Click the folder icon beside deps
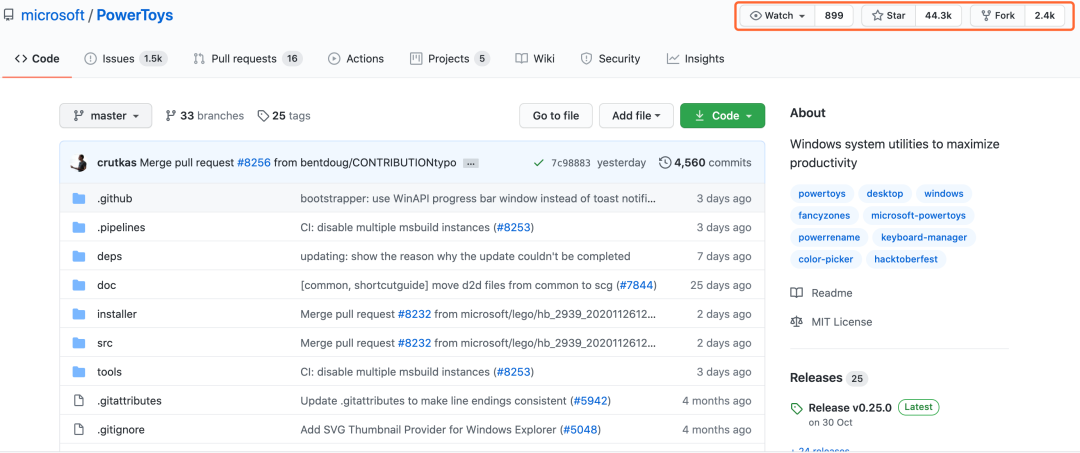1080x453 pixels. (x=79, y=256)
